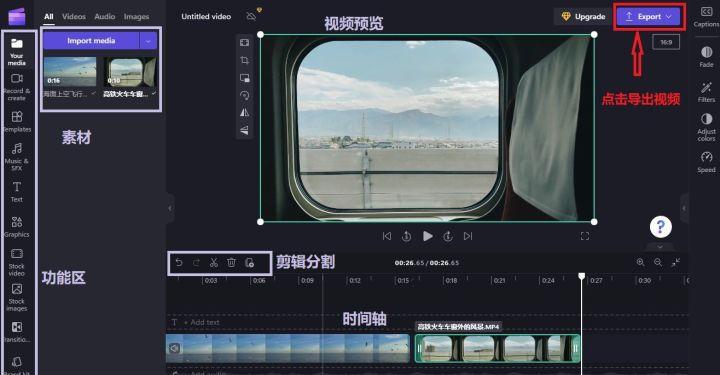The width and height of the screenshot is (720, 375).
Task: Select the Picture-in-picture tool icon
Action: (244, 78)
